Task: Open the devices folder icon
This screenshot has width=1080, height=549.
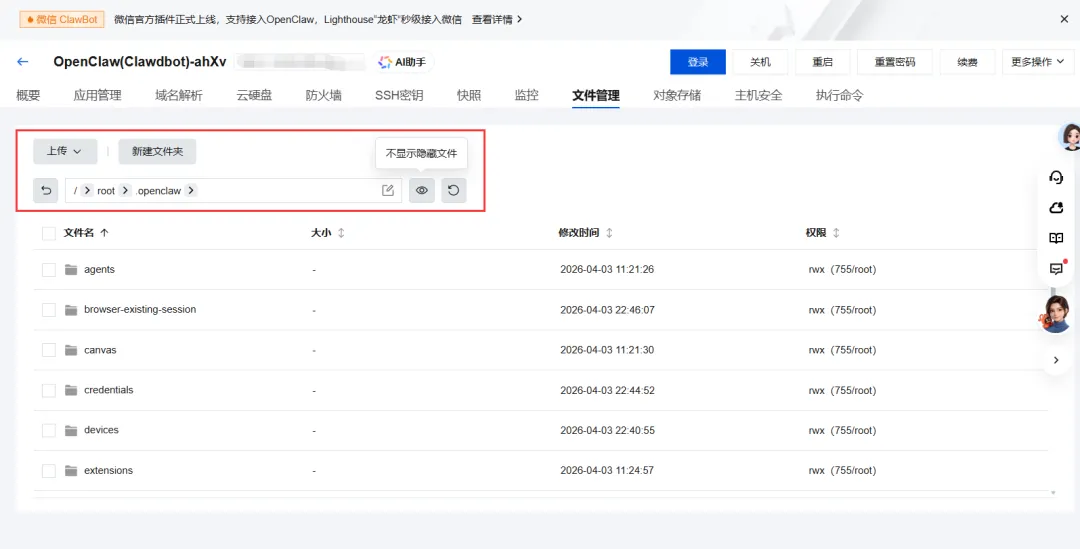Action: (71, 430)
